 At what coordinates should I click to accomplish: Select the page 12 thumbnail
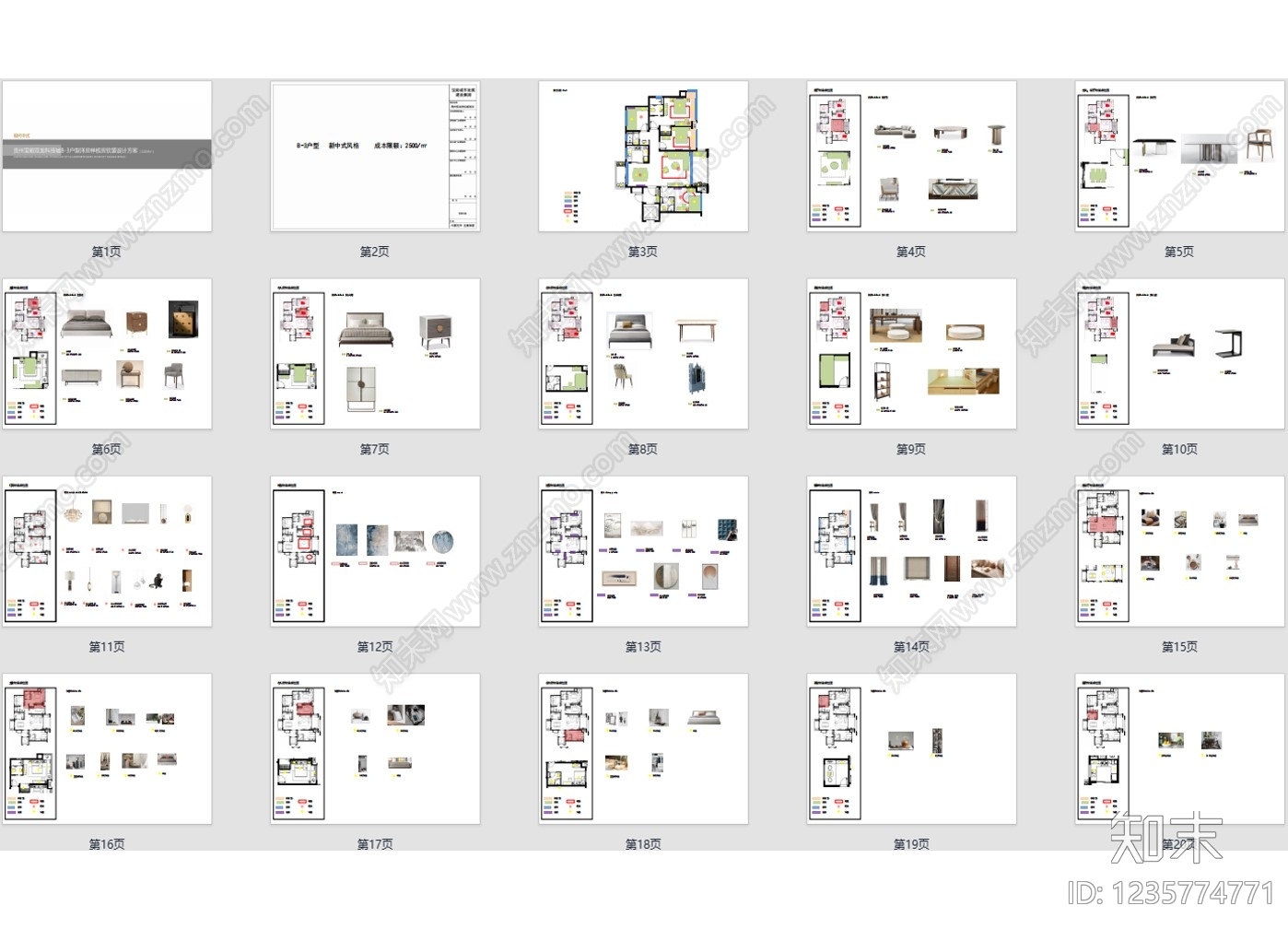tap(375, 551)
